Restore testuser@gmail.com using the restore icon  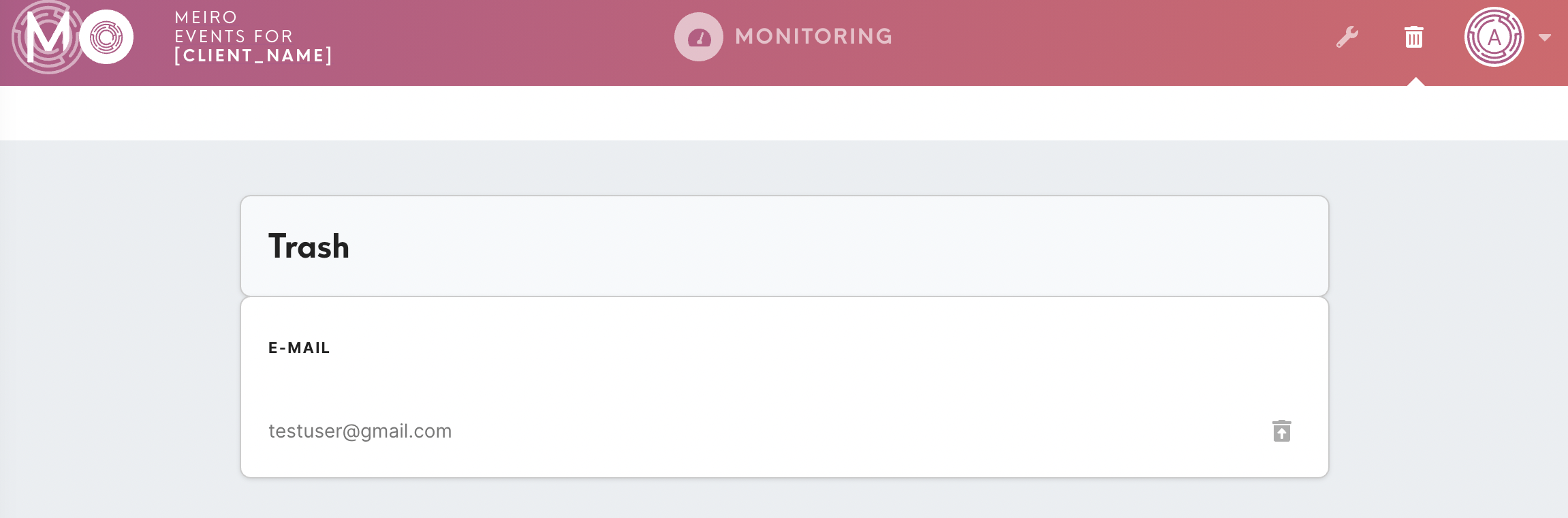1281,431
